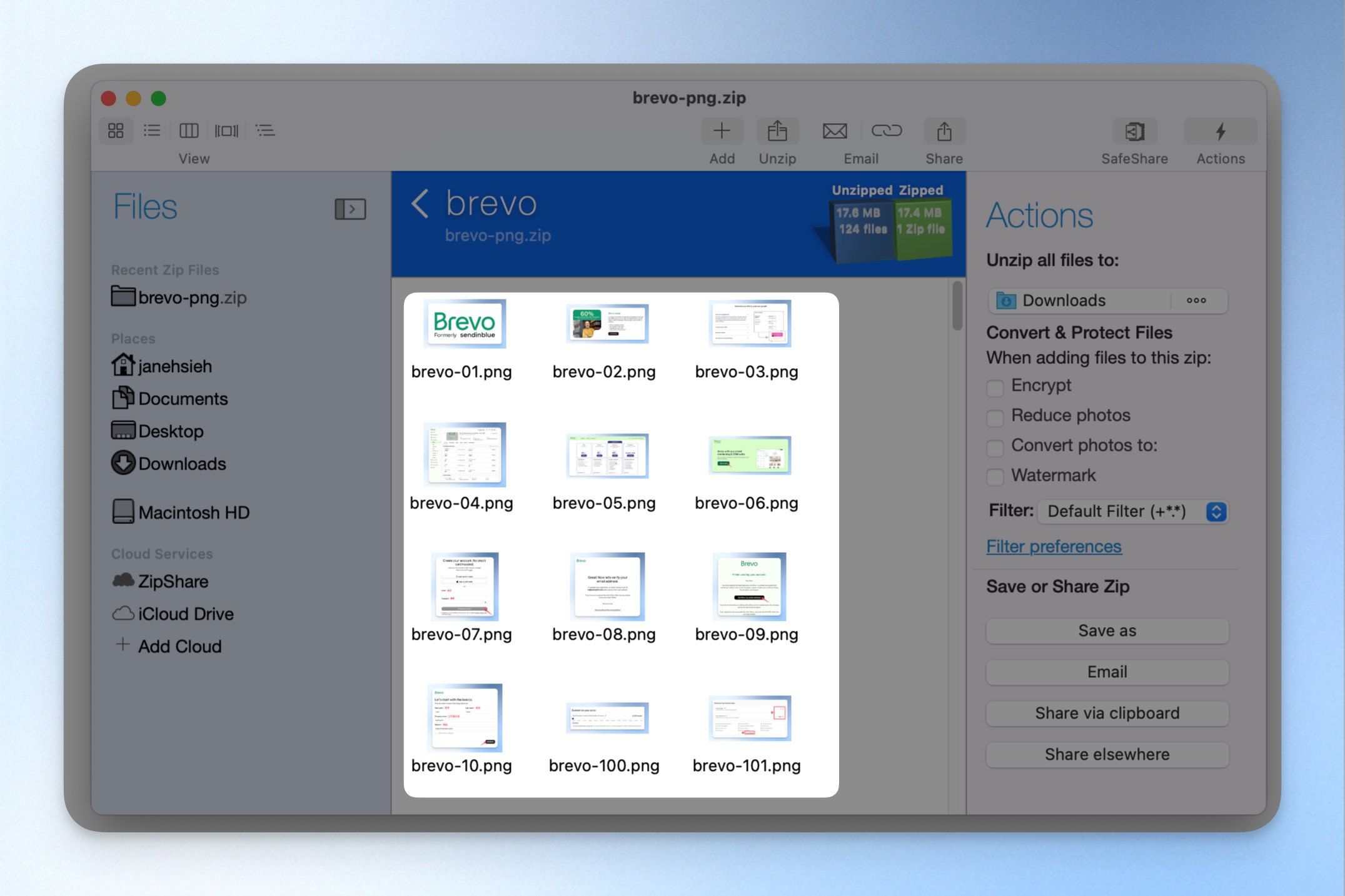
Task: Click the Add plus icon in toolbar
Action: click(x=722, y=131)
